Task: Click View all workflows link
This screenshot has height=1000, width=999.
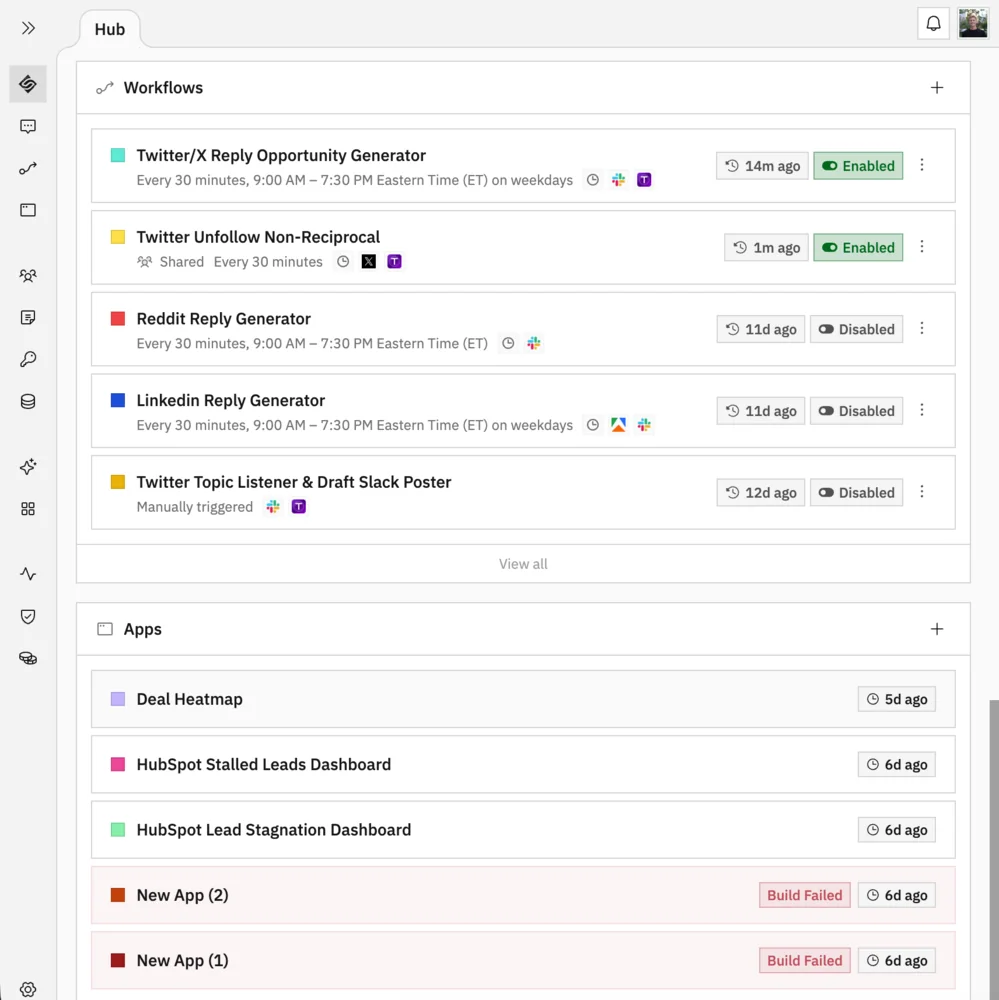Action: point(523,564)
